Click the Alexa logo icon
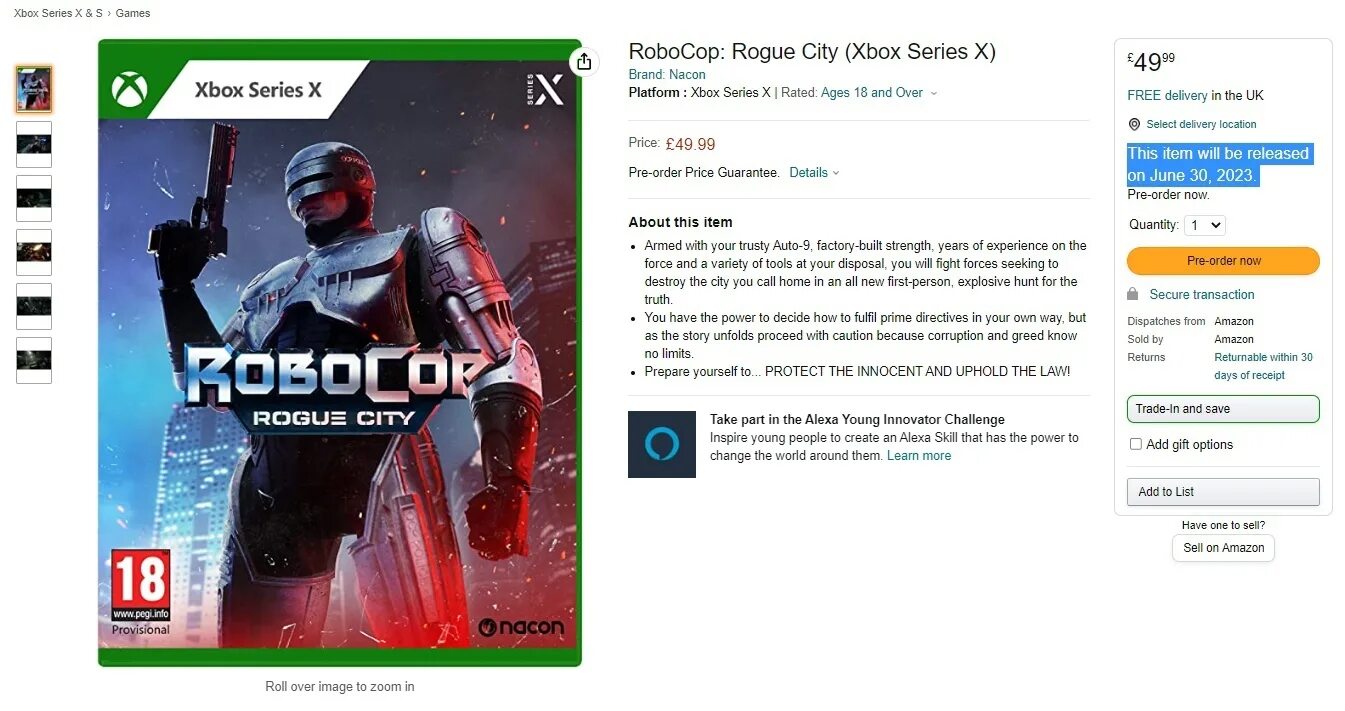The height and width of the screenshot is (711, 1345). [662, 444]
